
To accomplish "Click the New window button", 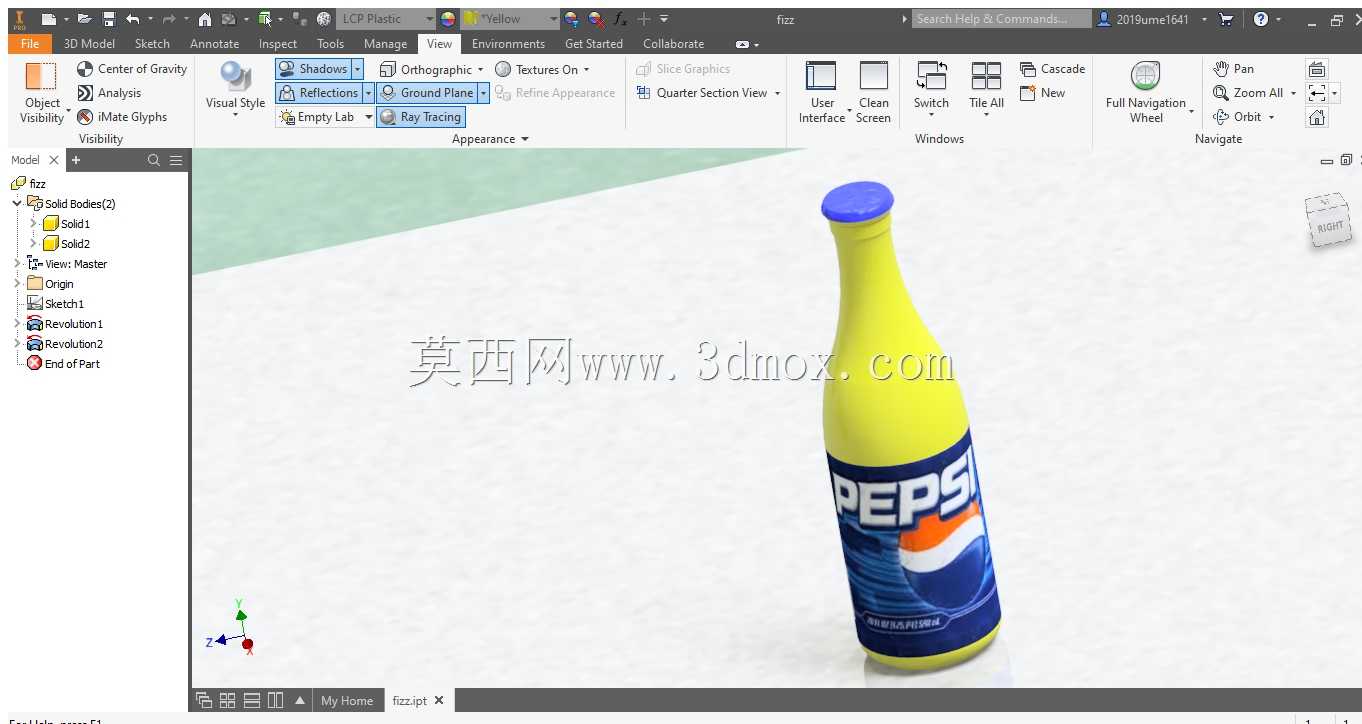I will pos(1042,93).
